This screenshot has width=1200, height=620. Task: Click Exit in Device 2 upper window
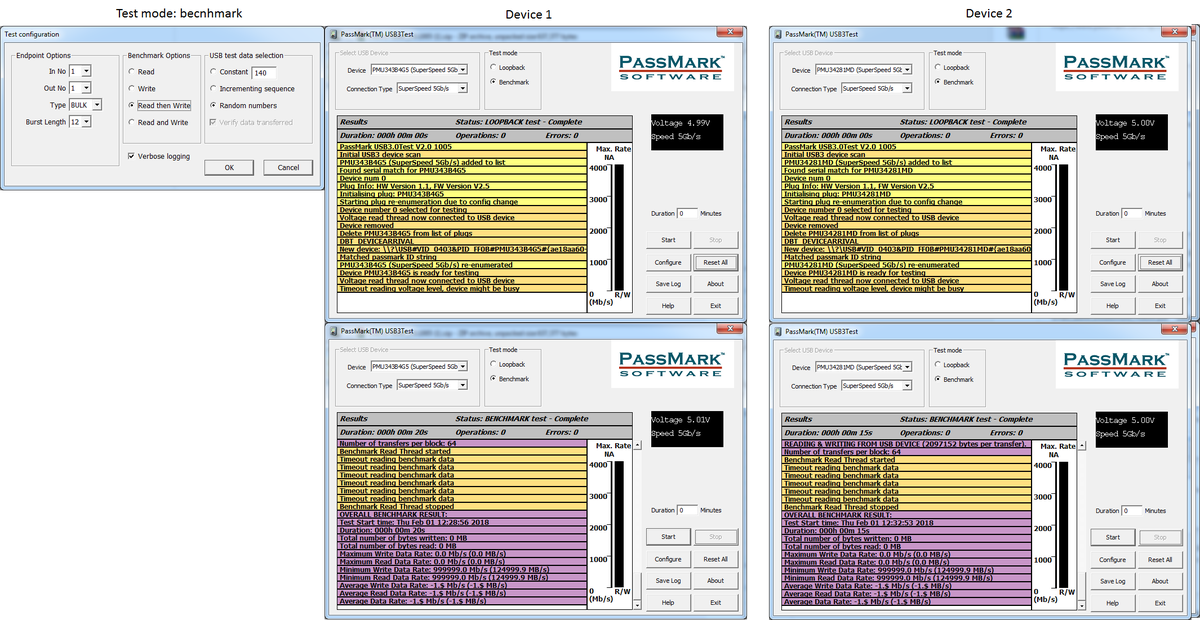[x=1161, y=306]
